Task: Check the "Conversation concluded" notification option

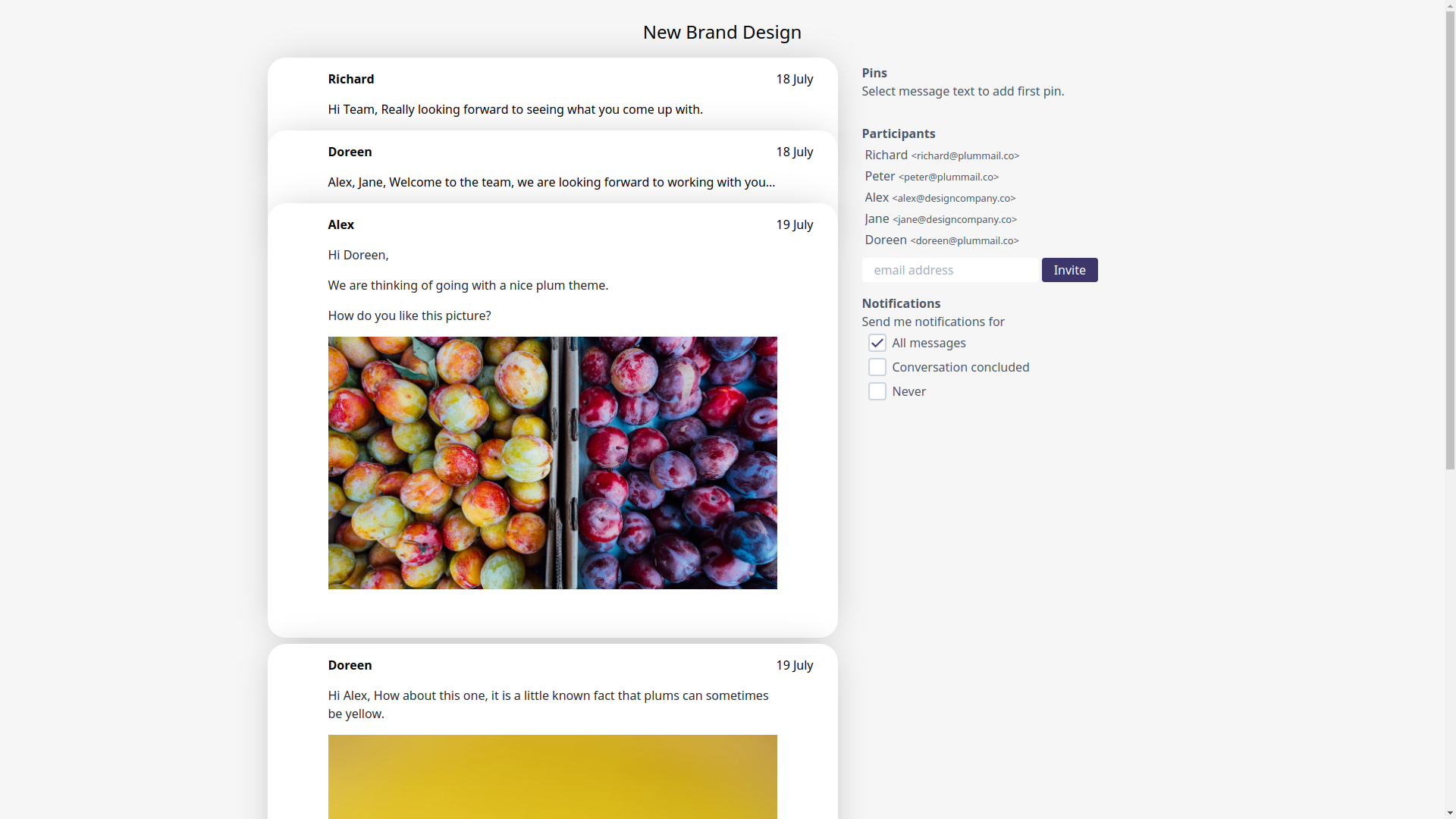Action: click(877, 367)
